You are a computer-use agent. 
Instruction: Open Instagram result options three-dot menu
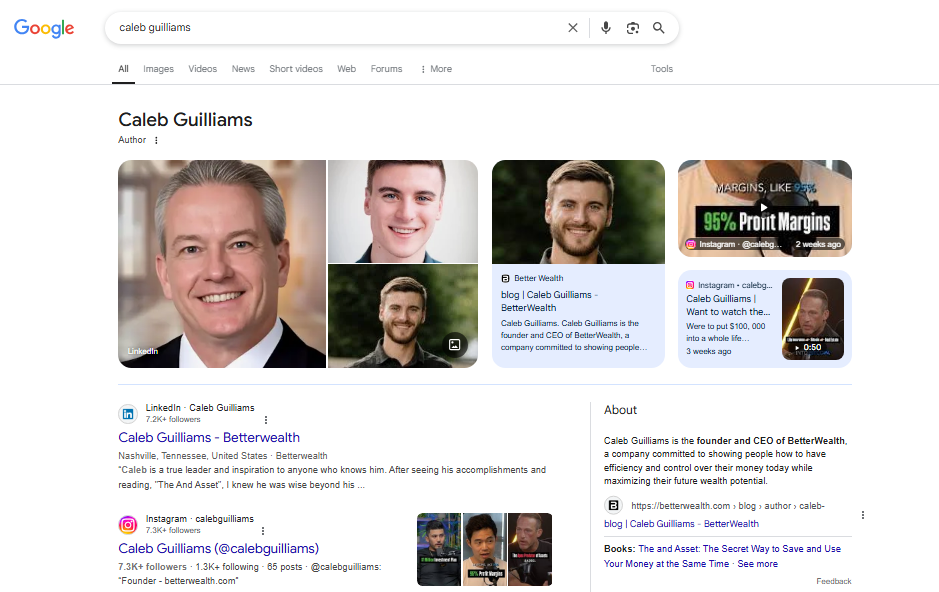263,530
